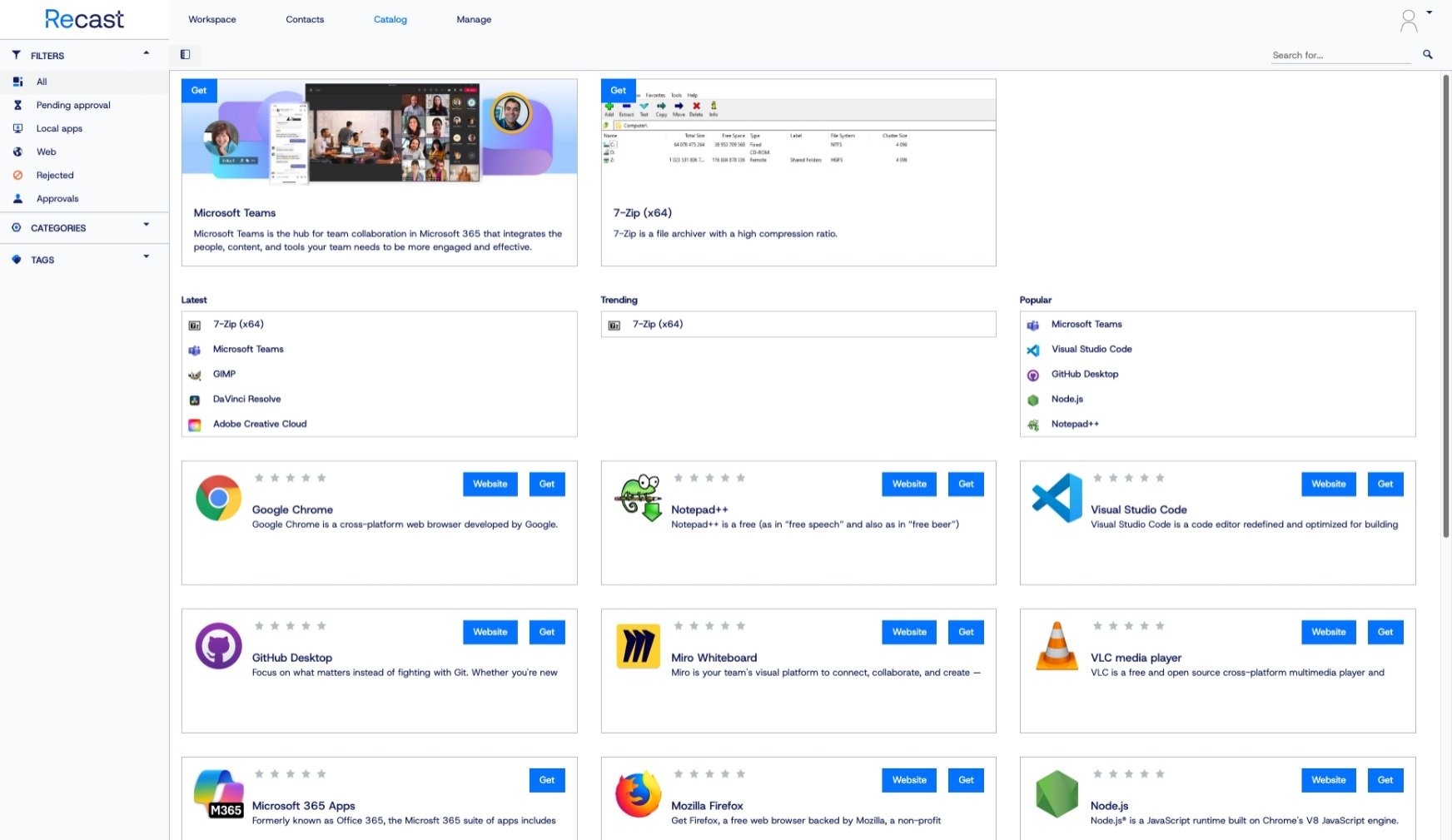Click the Miro Whiteboard icon
The height and width of the screenshot is (840, 1452).
(639, 646)
